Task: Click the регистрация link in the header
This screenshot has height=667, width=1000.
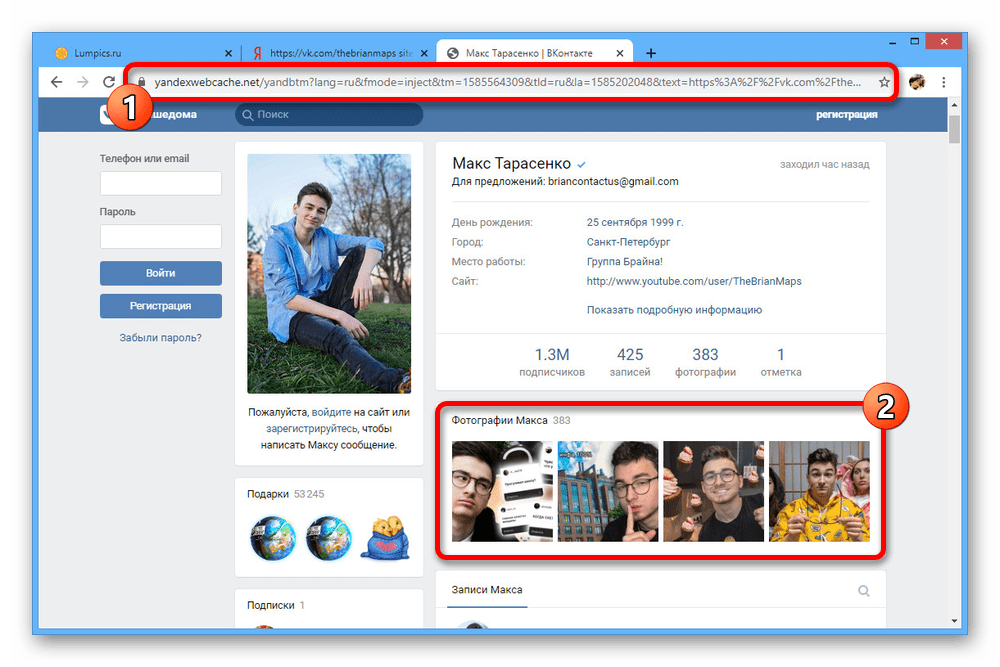Action: (846, 115)
